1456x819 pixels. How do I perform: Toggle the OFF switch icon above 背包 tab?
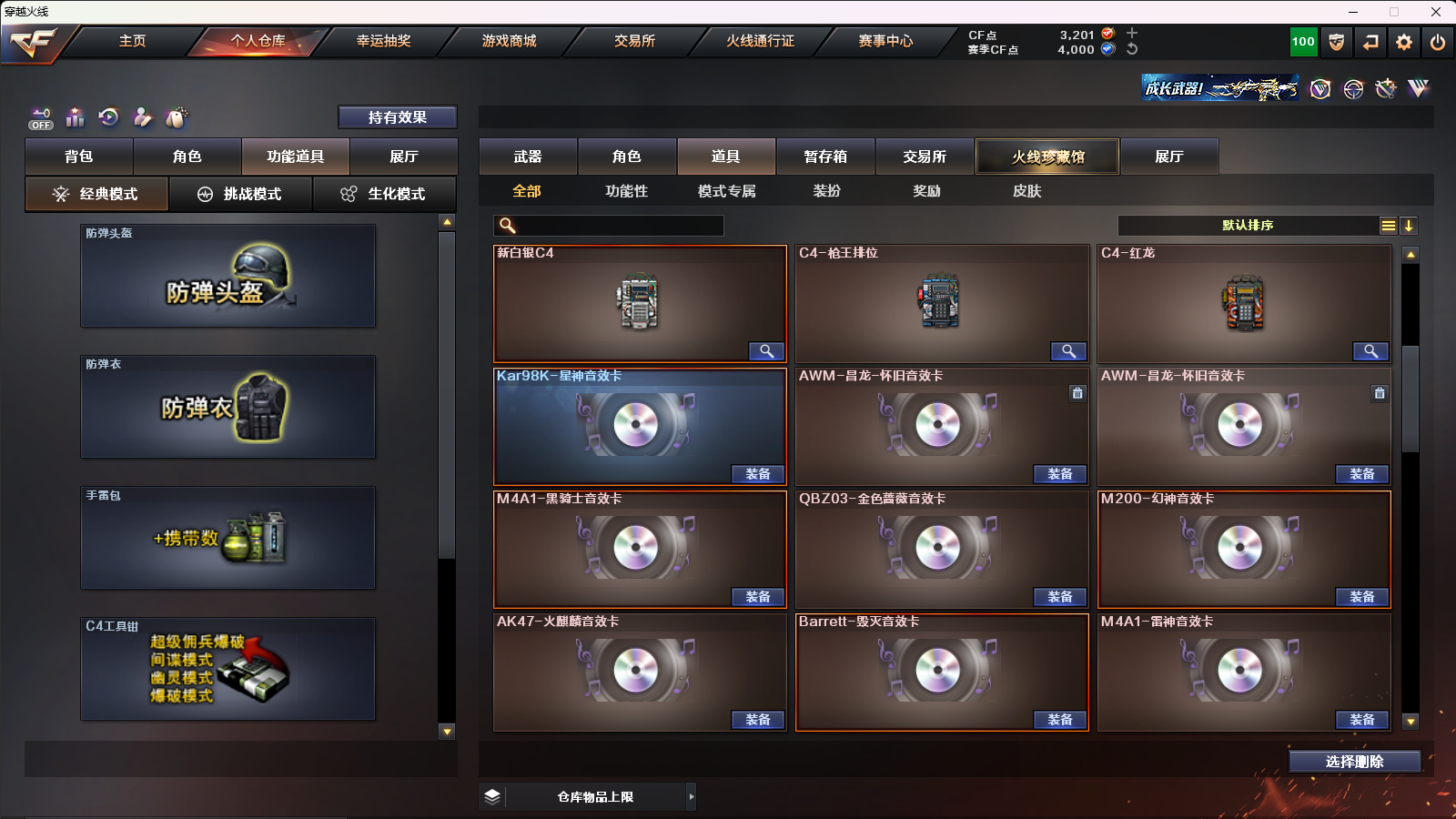41,118
